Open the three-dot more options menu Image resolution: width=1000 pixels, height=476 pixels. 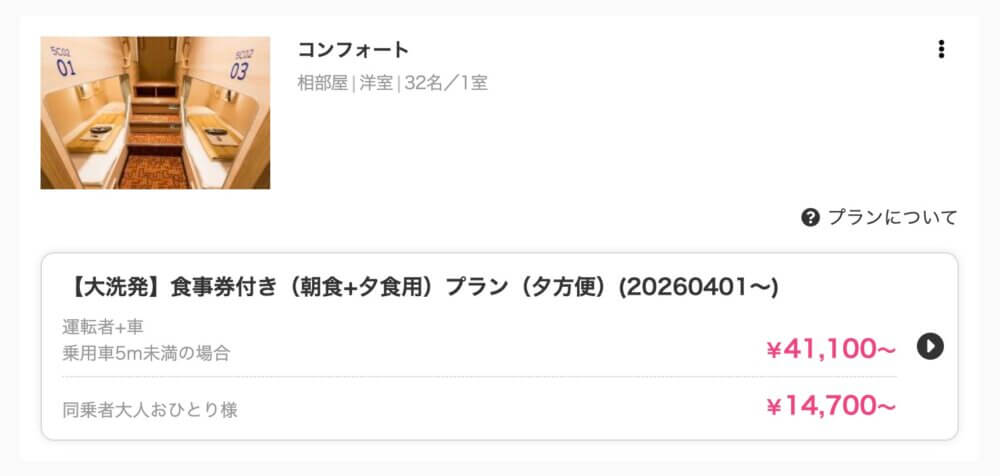pos(941,49)
